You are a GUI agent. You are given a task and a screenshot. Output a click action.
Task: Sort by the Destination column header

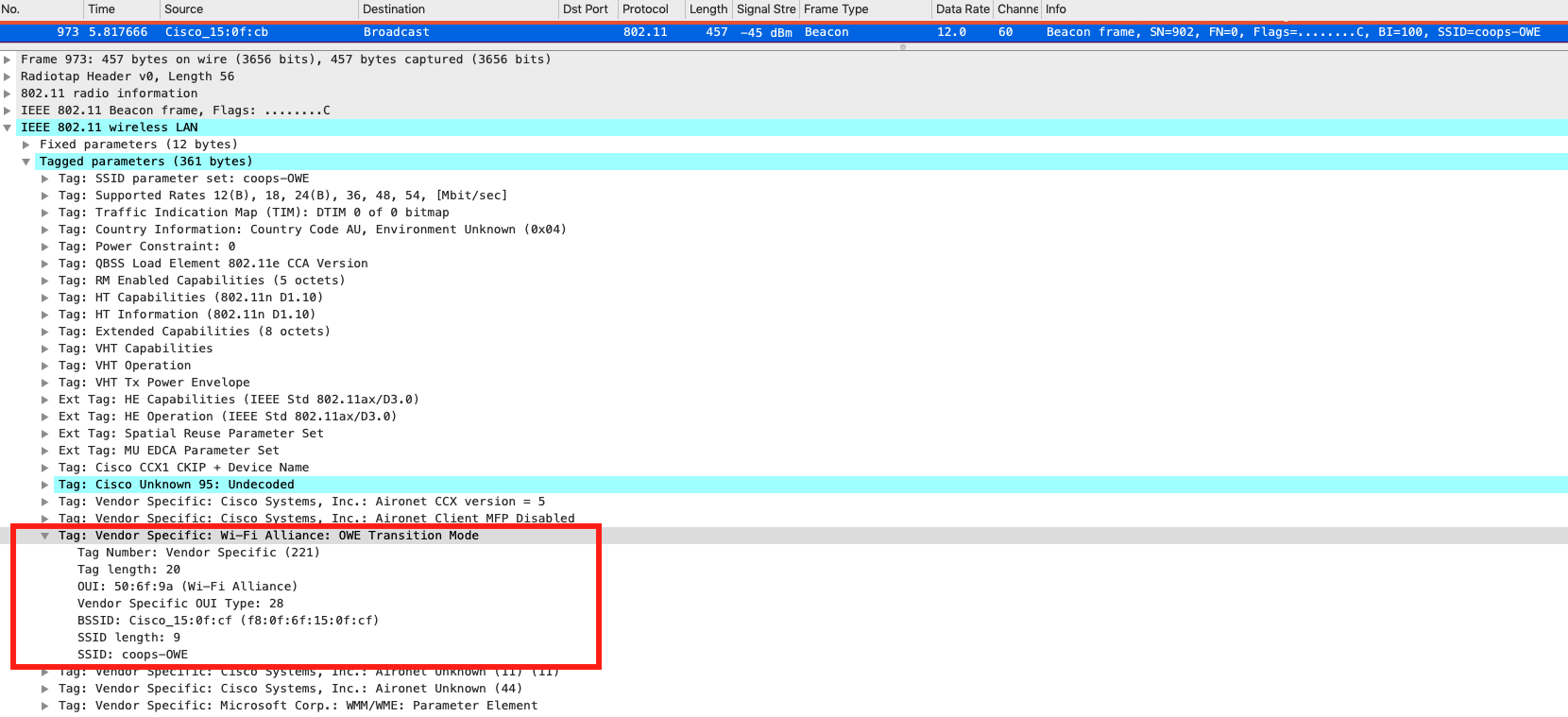point(394,9)
